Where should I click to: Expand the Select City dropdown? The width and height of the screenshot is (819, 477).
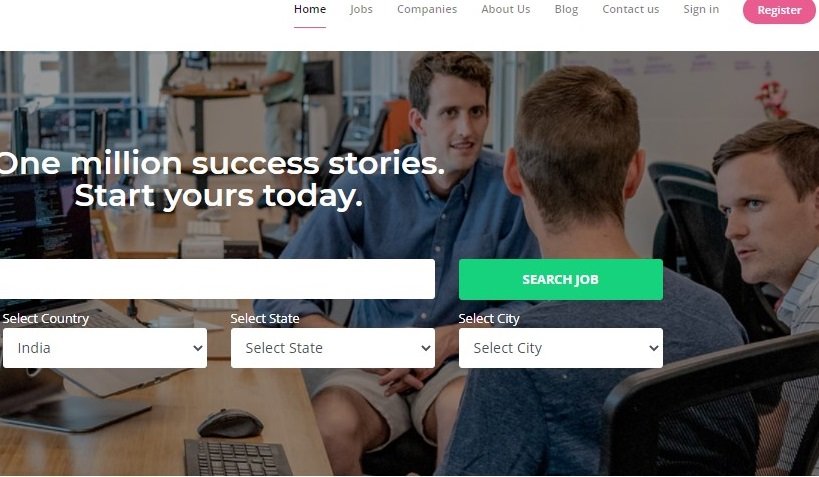(x=560, y=348)
